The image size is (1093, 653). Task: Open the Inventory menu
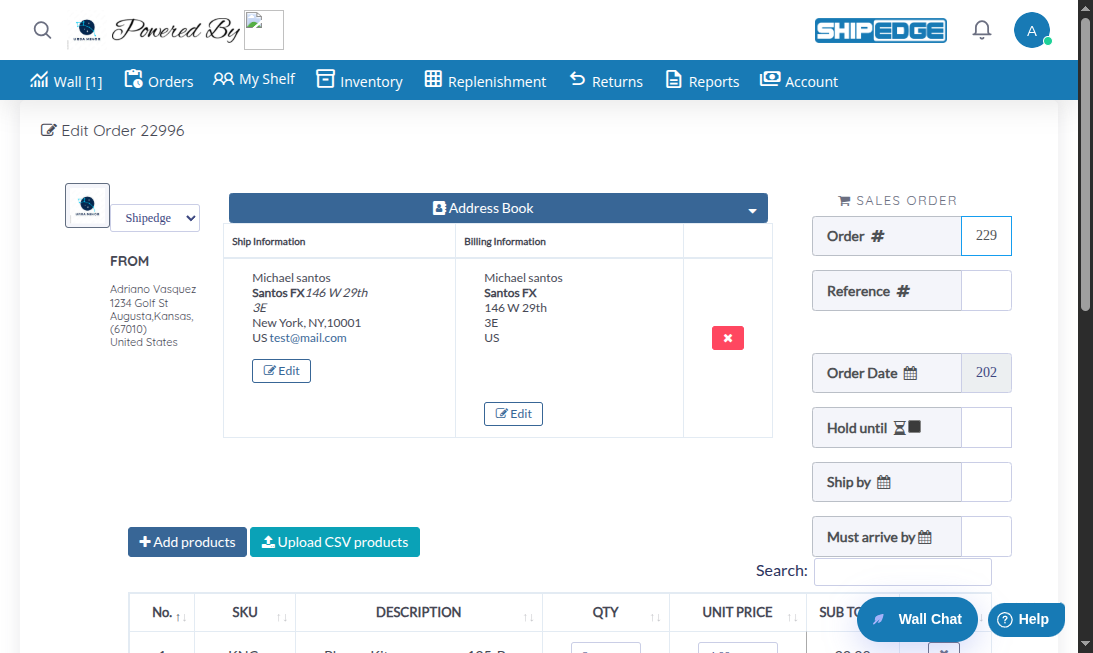[x=359, y=81]
